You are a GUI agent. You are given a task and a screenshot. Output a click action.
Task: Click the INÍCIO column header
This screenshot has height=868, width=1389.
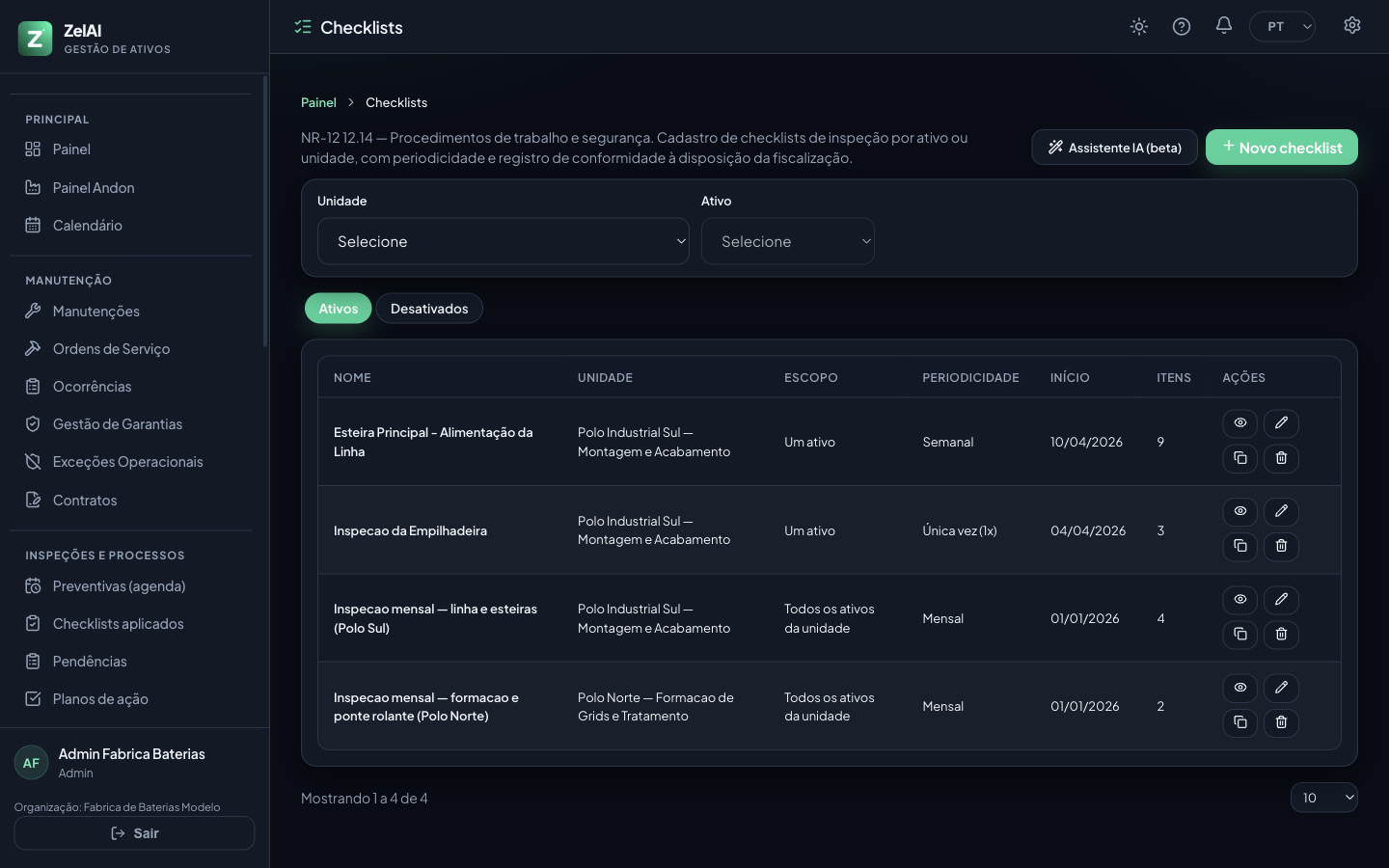click(x=1070, y=378)
